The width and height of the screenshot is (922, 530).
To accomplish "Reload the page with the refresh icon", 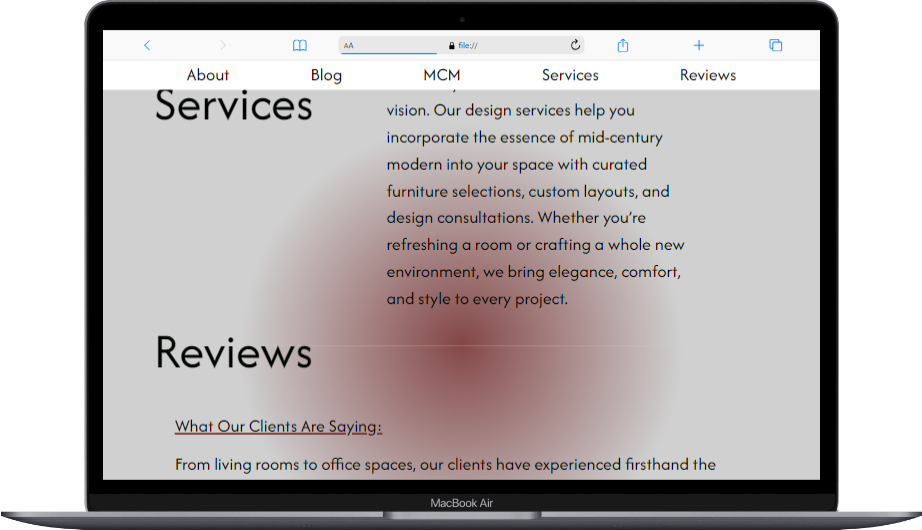I will 575,45.
